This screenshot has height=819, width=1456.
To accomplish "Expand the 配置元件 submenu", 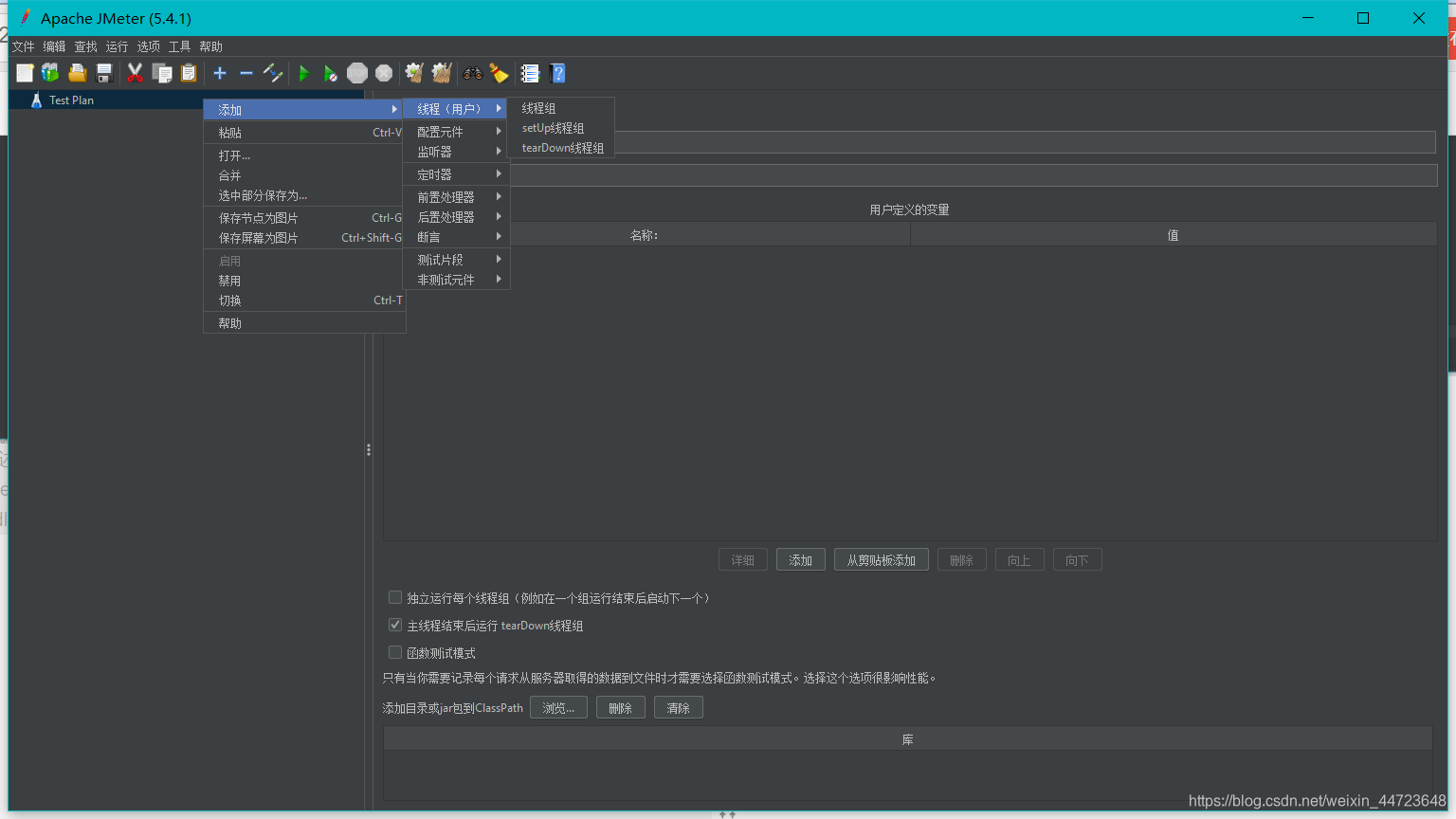I will [456, 132].
